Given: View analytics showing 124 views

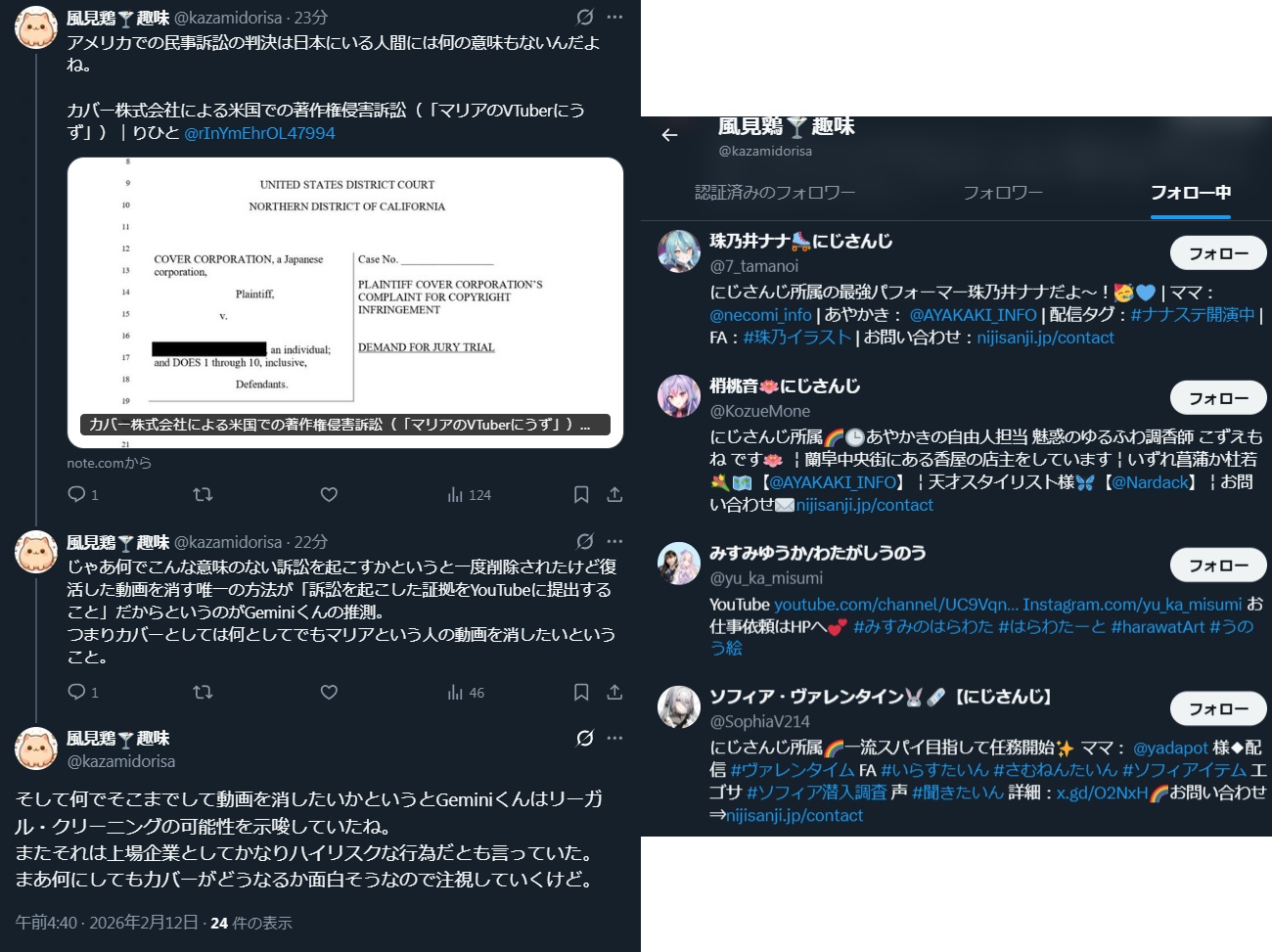Looking at the screenshot, I should pyautogui.click(x=470, y=495).
